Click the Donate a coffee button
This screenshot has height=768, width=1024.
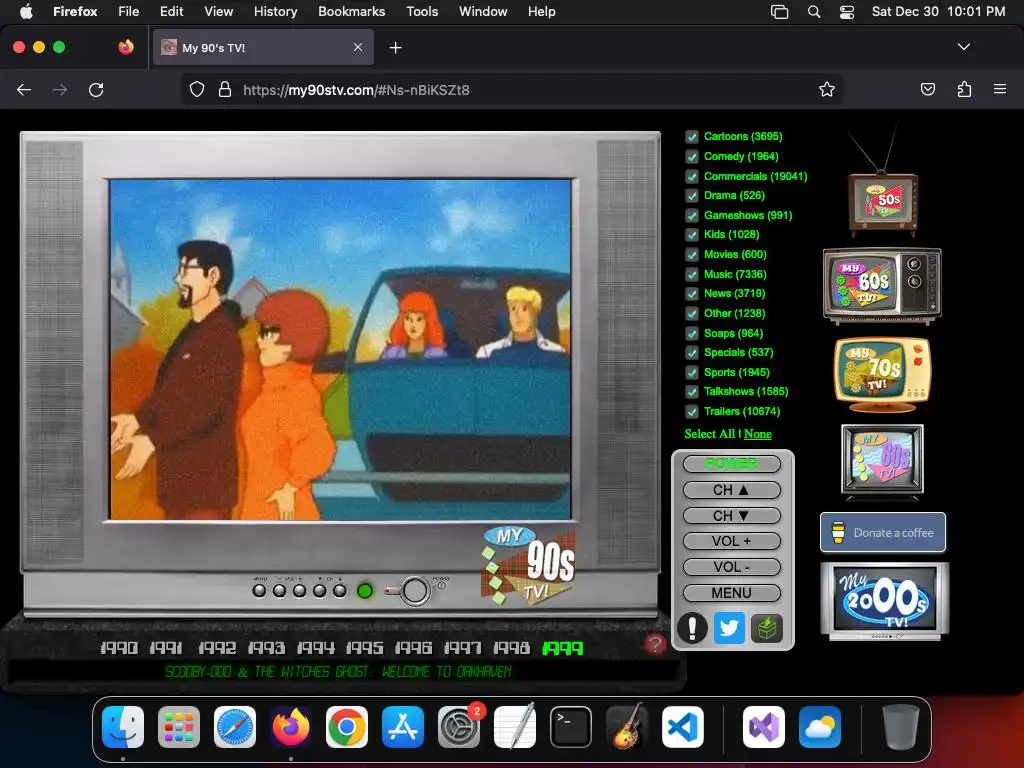point(883,532)
